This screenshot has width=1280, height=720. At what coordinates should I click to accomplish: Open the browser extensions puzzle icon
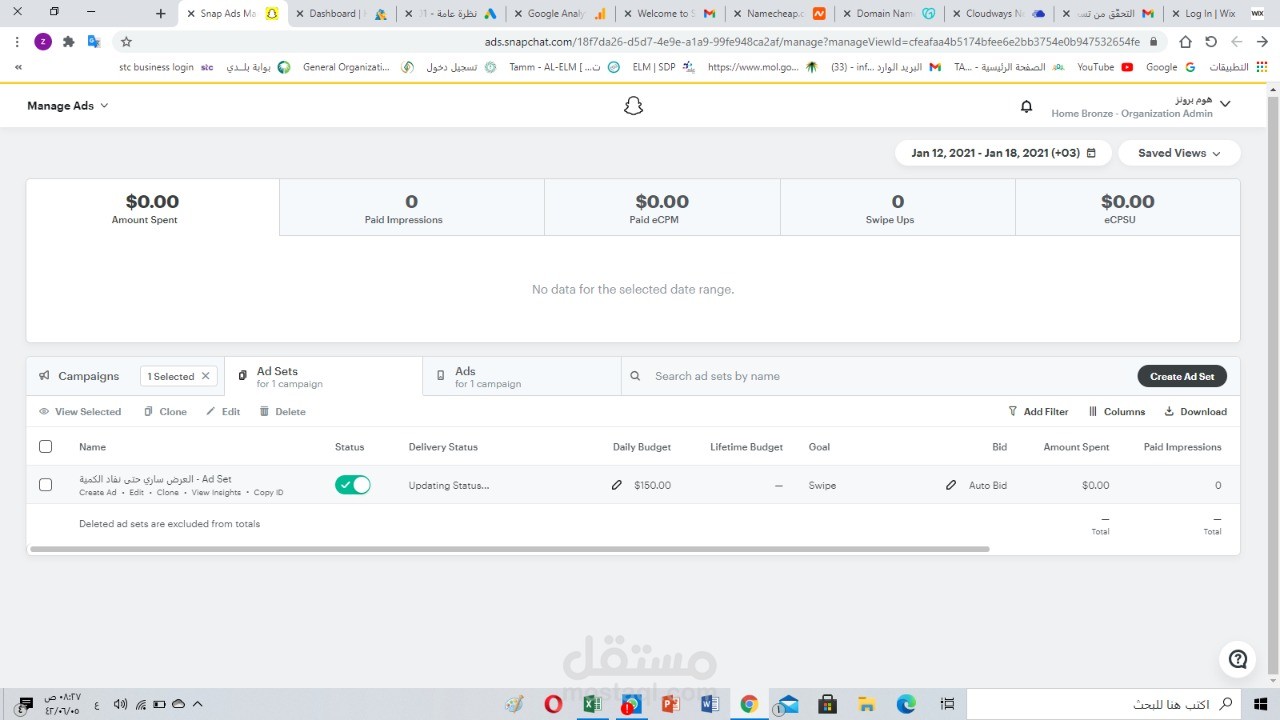point(68,42)
